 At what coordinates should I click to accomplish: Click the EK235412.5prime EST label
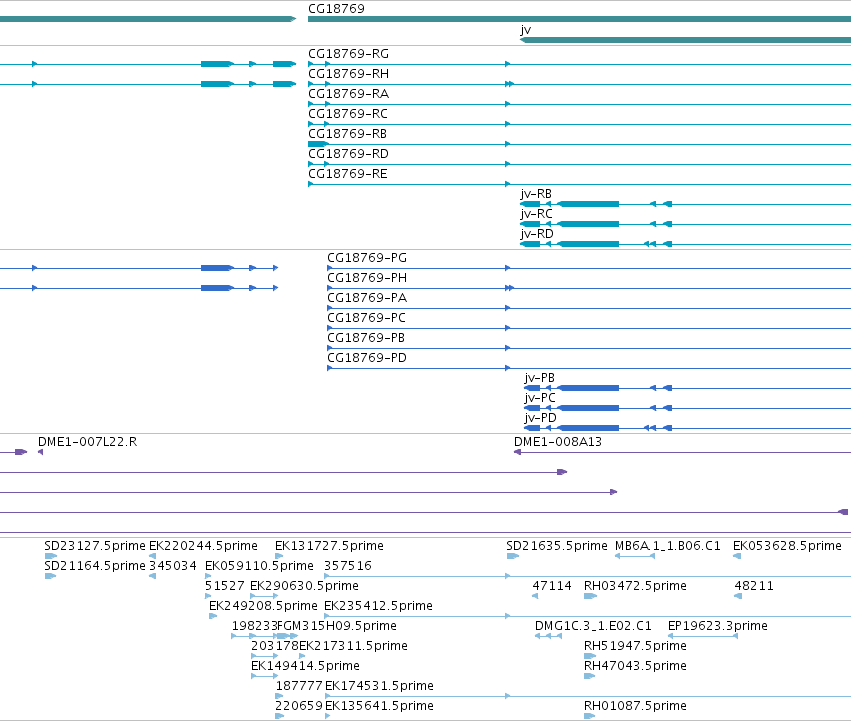[x=378, y=606]
